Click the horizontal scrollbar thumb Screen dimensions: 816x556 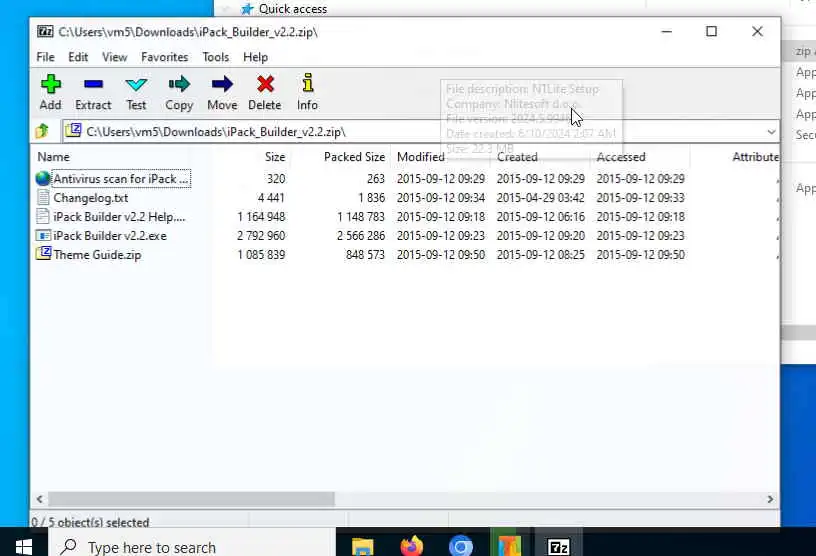pos(192,499)
